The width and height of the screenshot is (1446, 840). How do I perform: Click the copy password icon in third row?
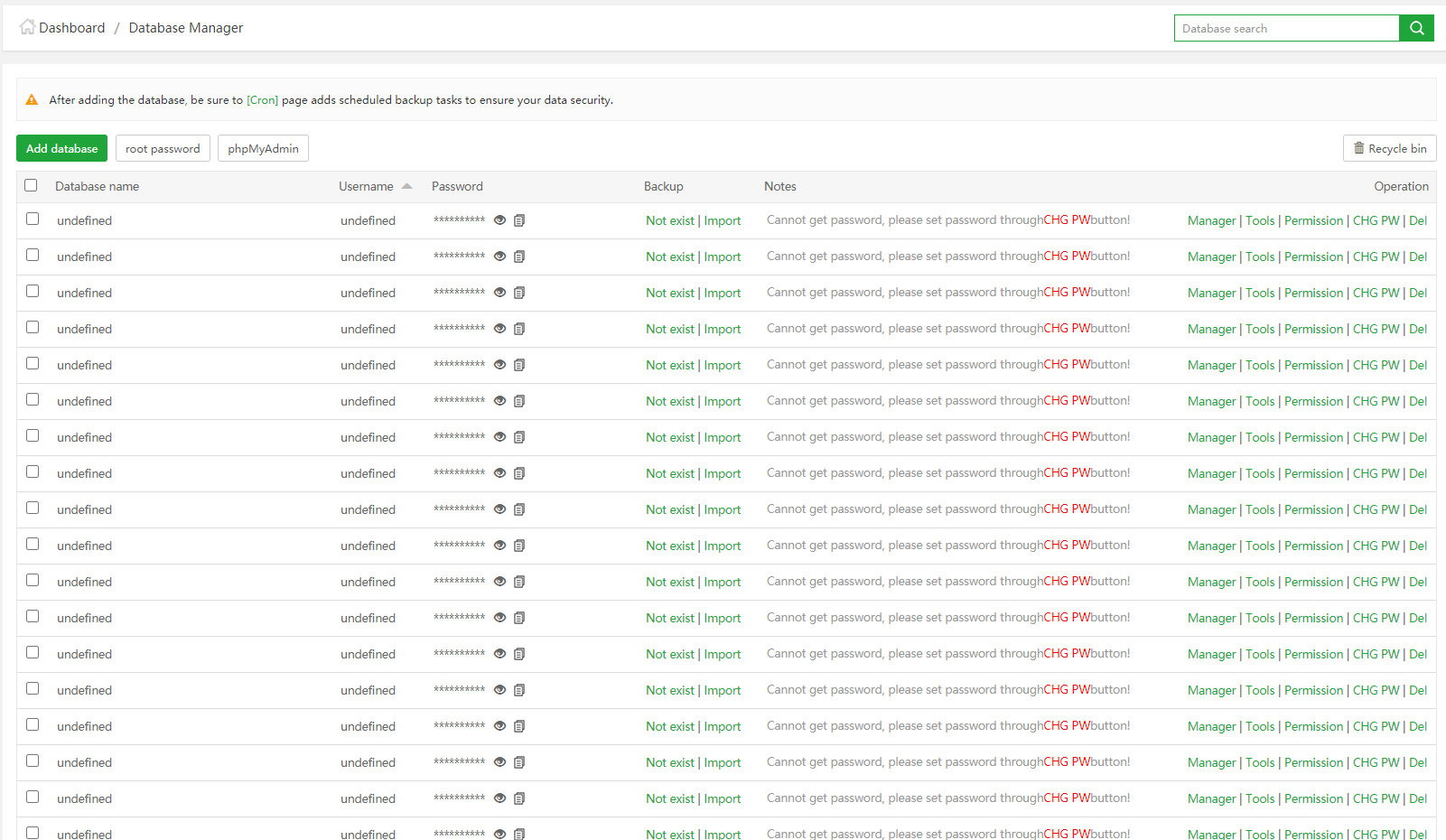tap(519, 293)
